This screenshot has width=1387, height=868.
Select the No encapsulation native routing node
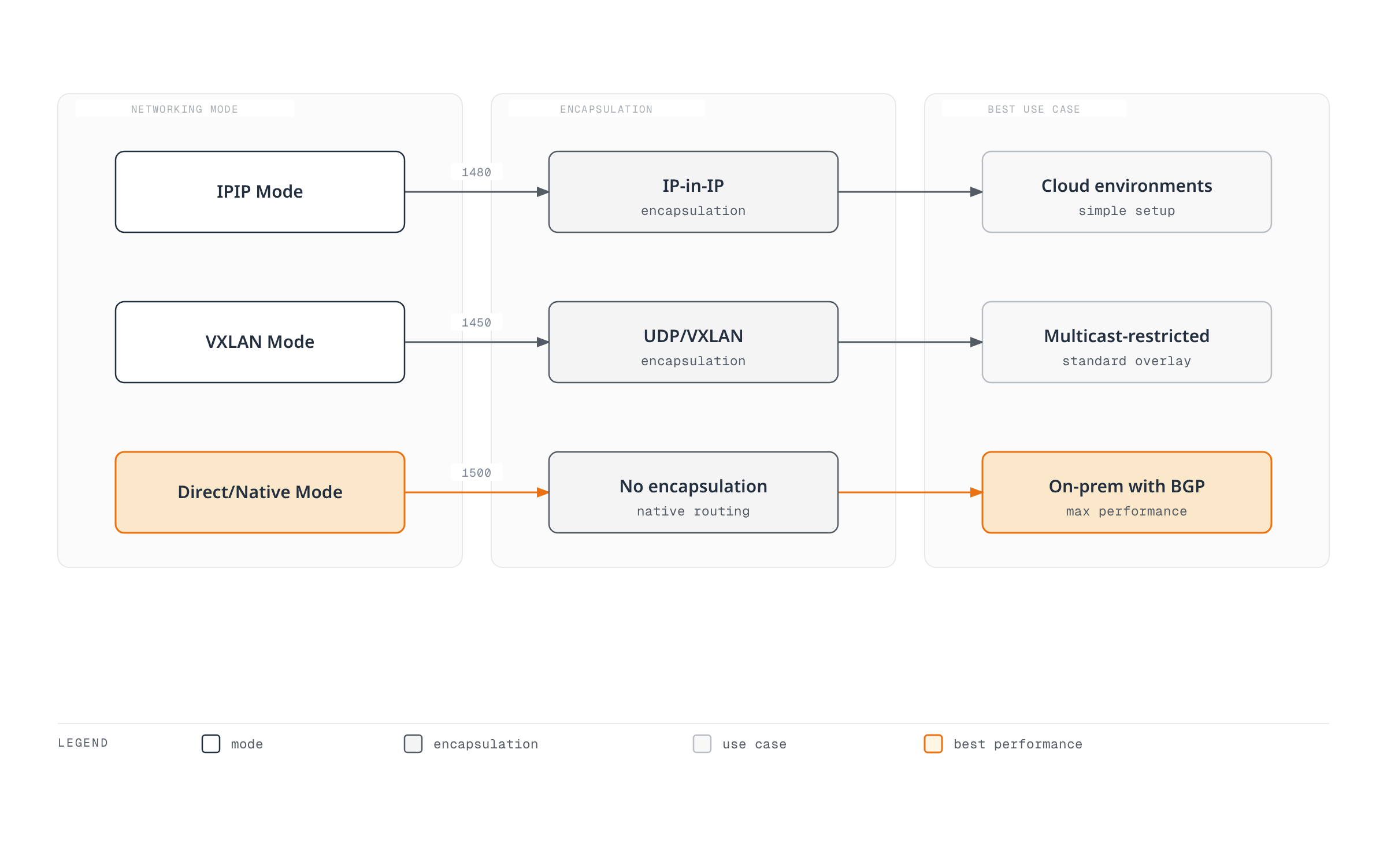click(x=693, y=492)
